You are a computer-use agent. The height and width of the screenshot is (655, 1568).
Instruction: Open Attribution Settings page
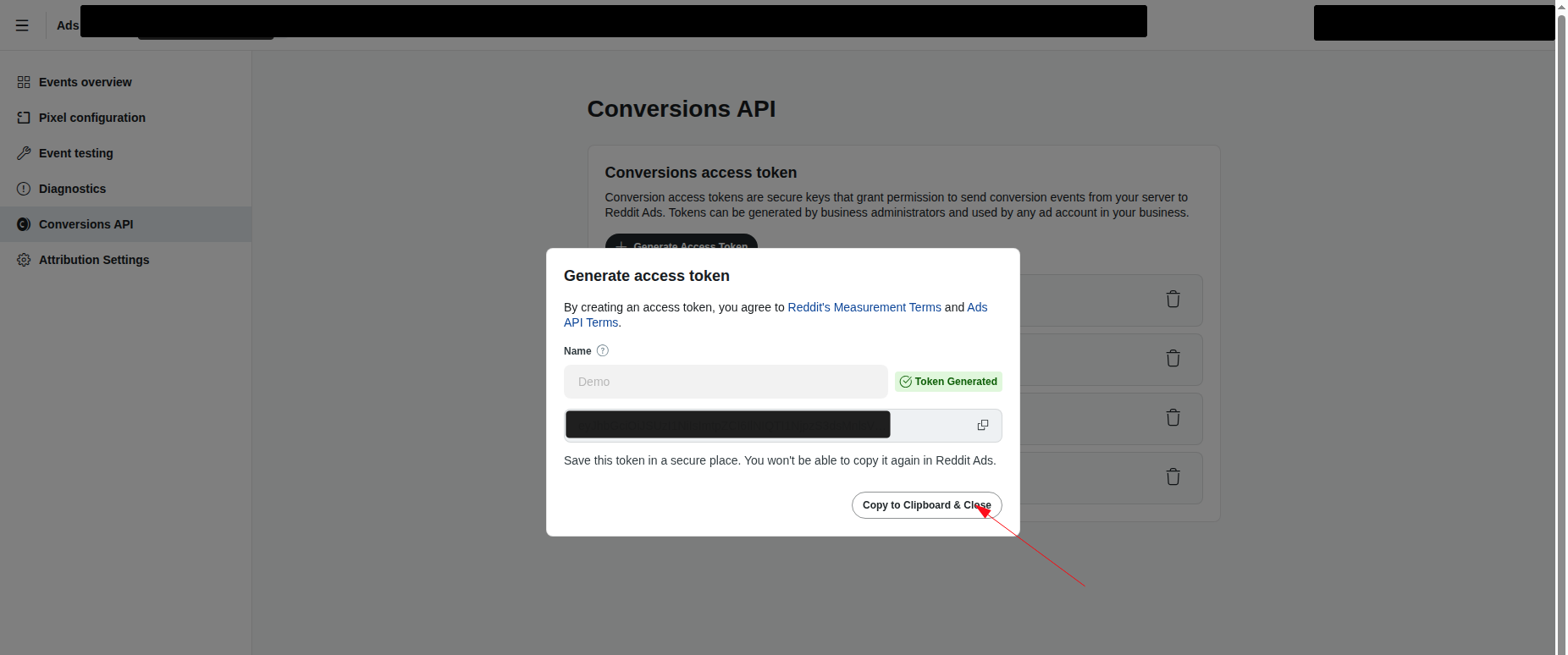125,260
